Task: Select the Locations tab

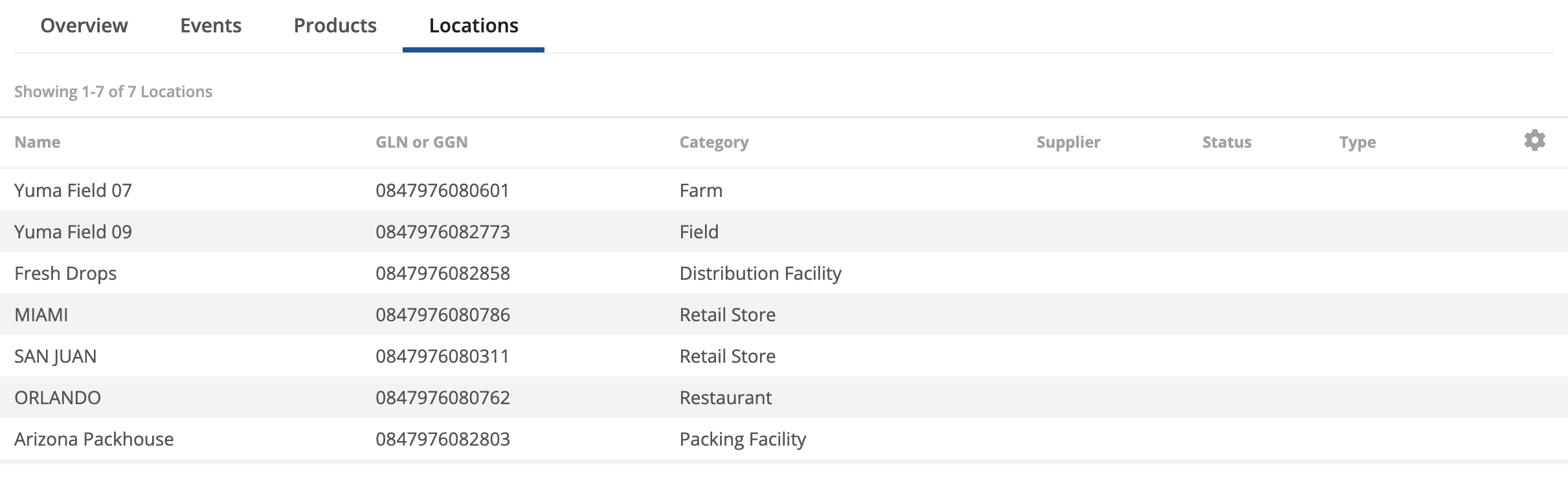Action: 473,25
